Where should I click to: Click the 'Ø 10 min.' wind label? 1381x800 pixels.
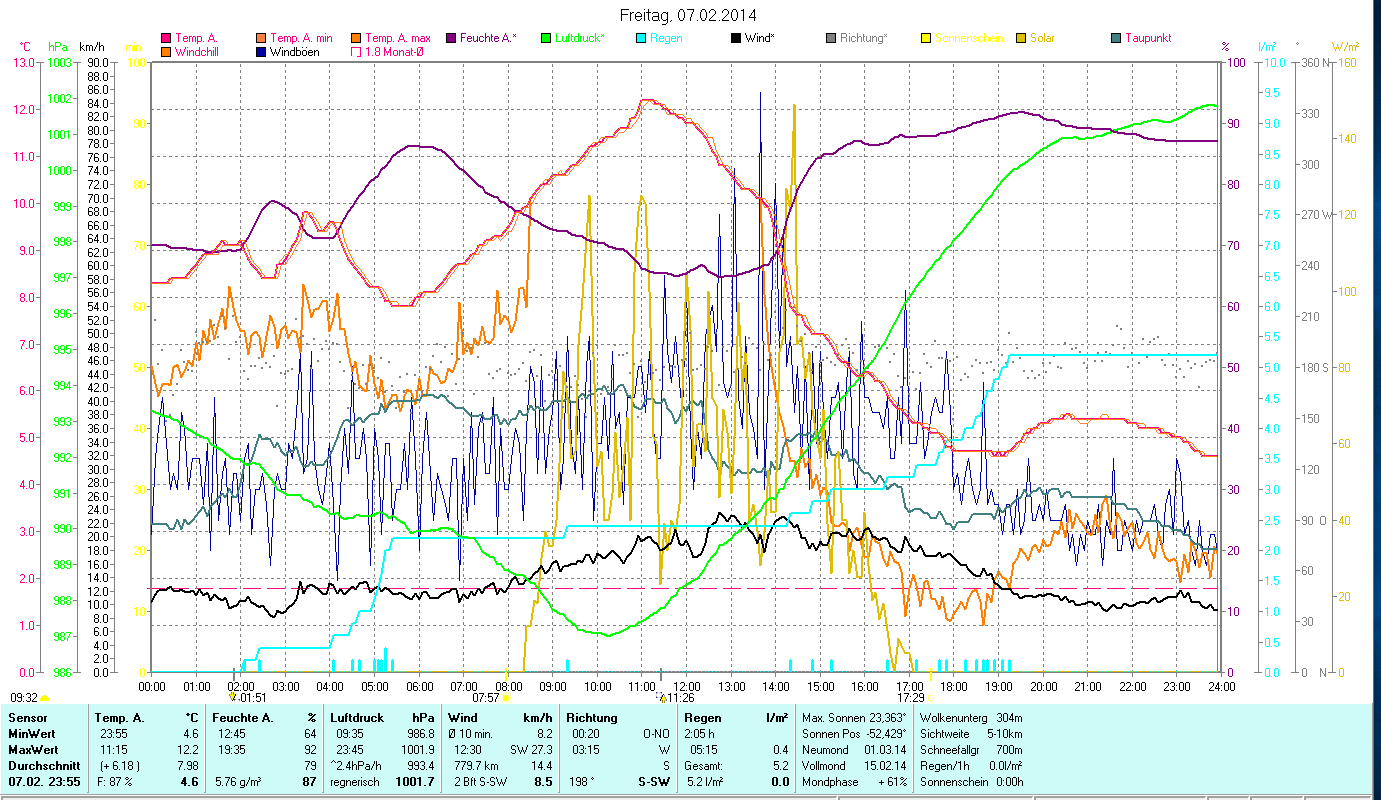[472, 734]
